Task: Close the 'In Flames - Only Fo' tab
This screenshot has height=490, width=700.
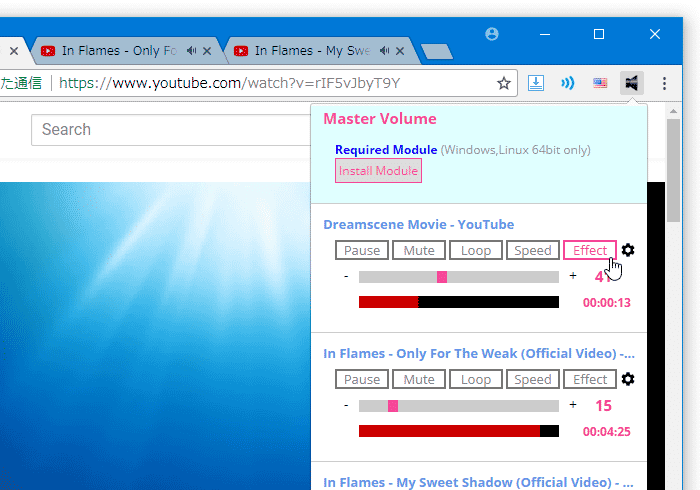Action: [207, 51]
